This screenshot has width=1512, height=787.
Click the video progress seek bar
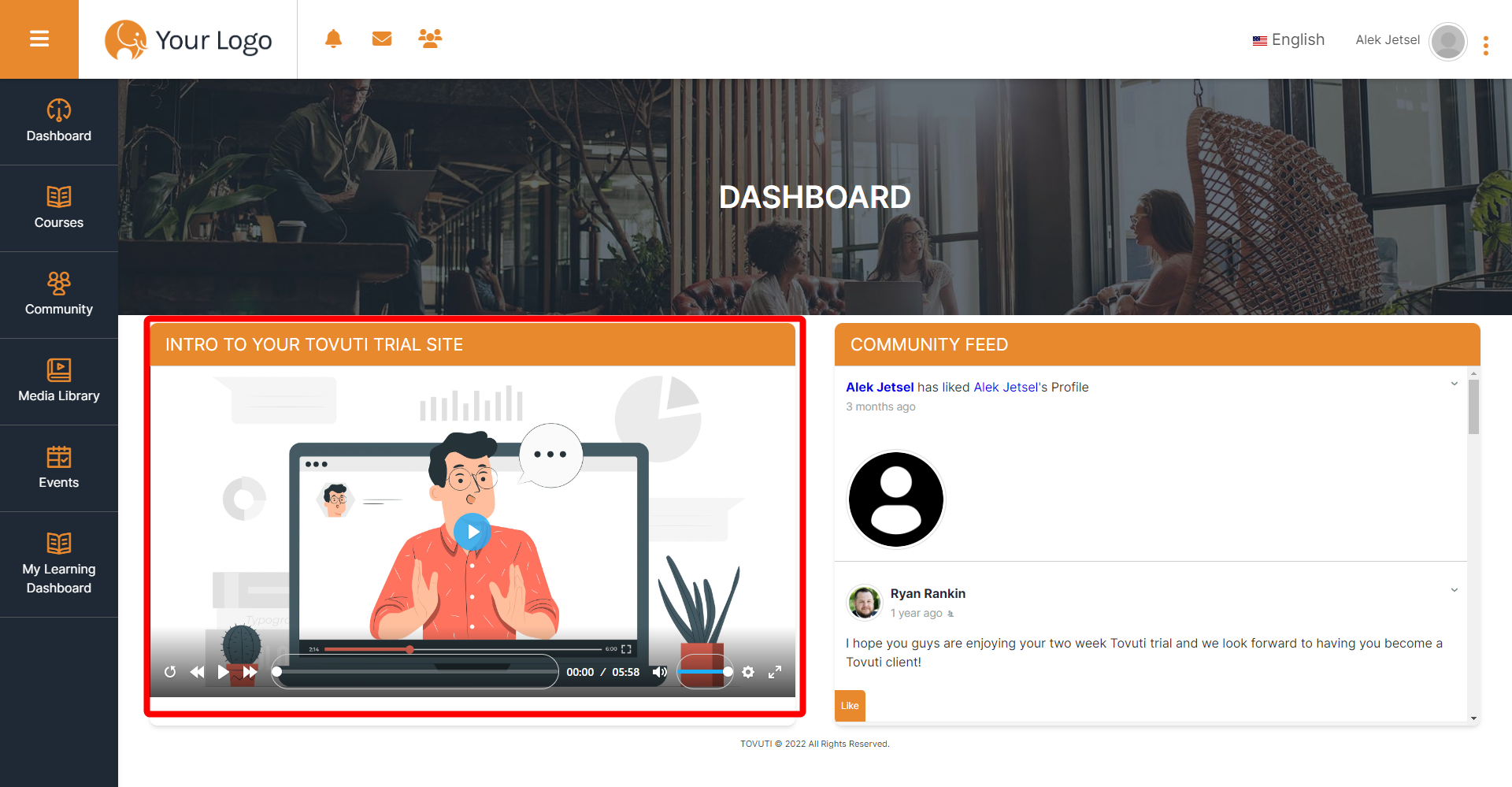[415, 672]
